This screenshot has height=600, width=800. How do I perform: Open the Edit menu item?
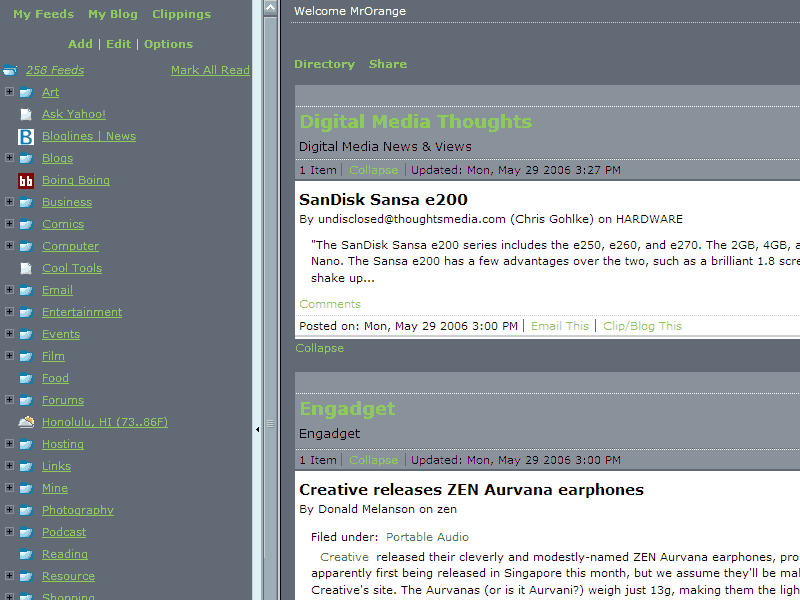[118, 44]
